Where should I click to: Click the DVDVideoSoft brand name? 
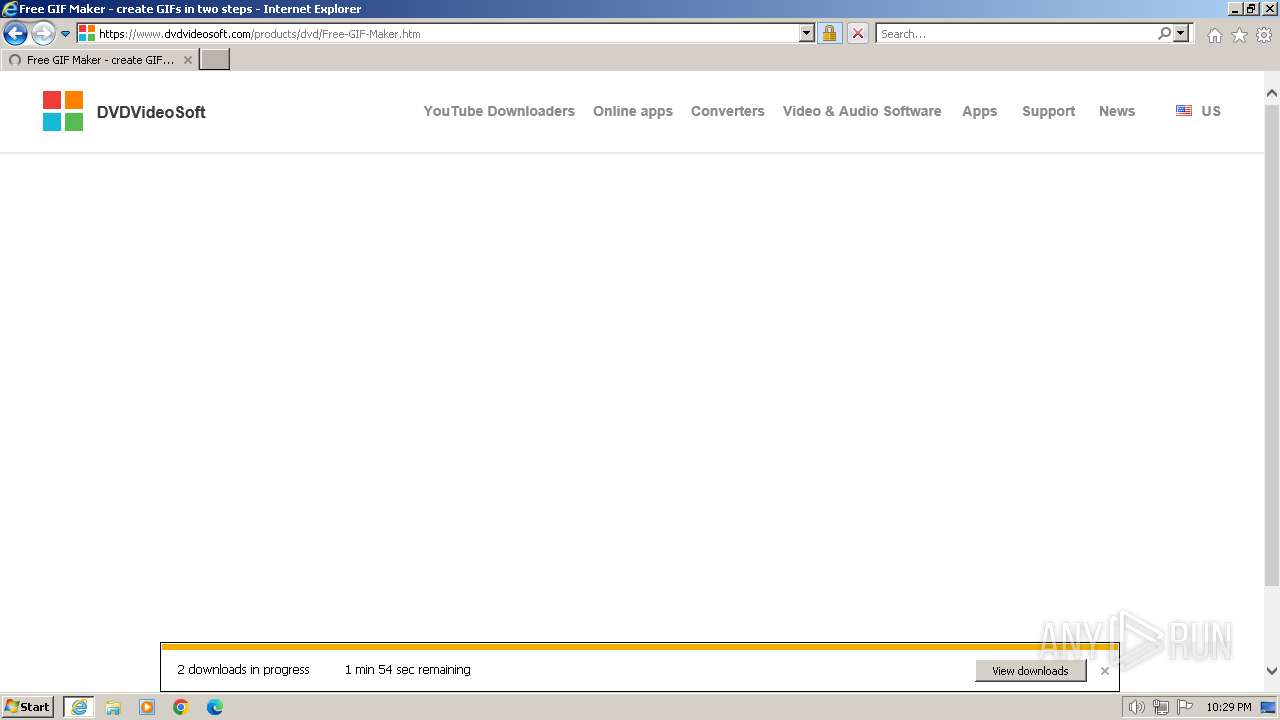click(x=151, y=112)
